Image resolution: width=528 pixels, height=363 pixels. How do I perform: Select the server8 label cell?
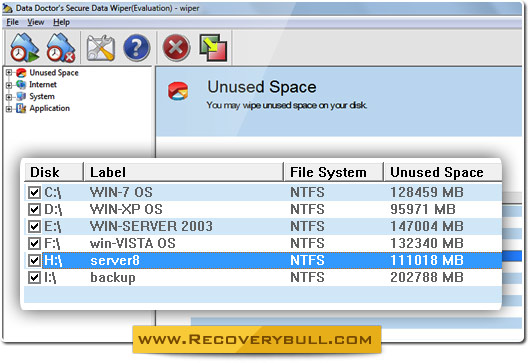coord(115,261)
